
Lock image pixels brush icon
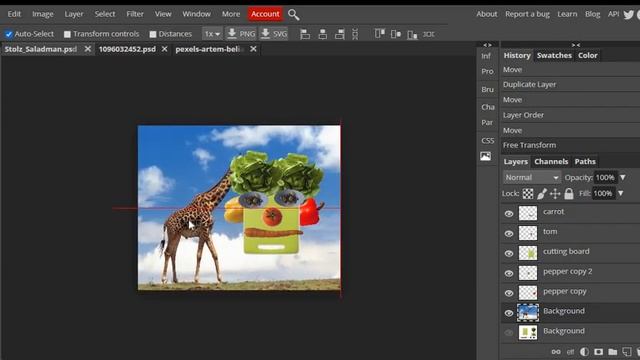pyautogui.click(x=542, y=193)
